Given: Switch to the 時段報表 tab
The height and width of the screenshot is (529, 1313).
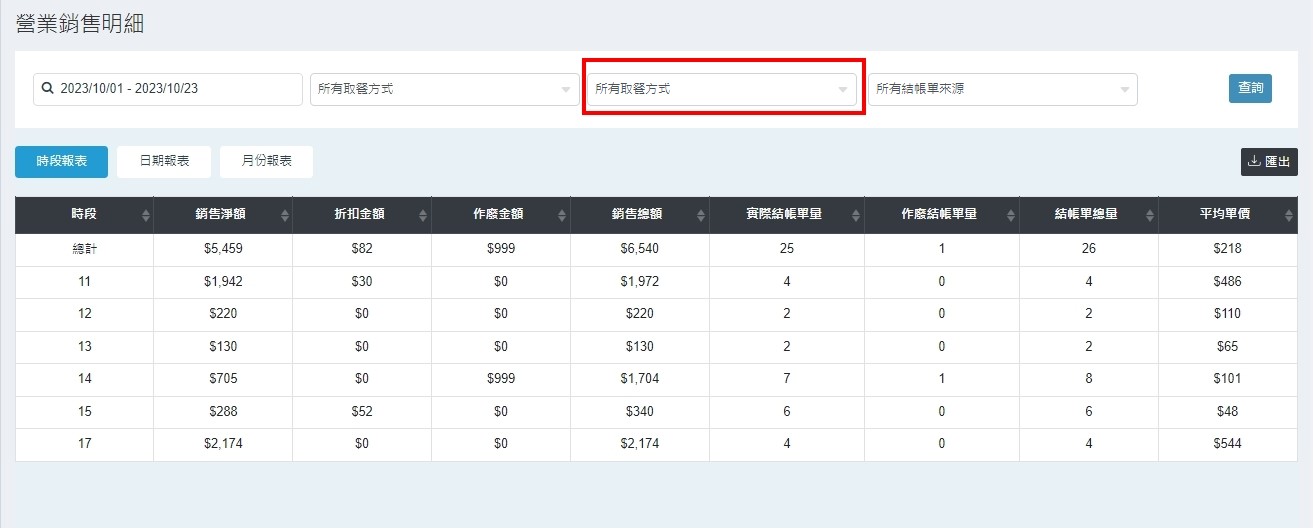Looking at the screenshot, I should click(x=61, y=162).
